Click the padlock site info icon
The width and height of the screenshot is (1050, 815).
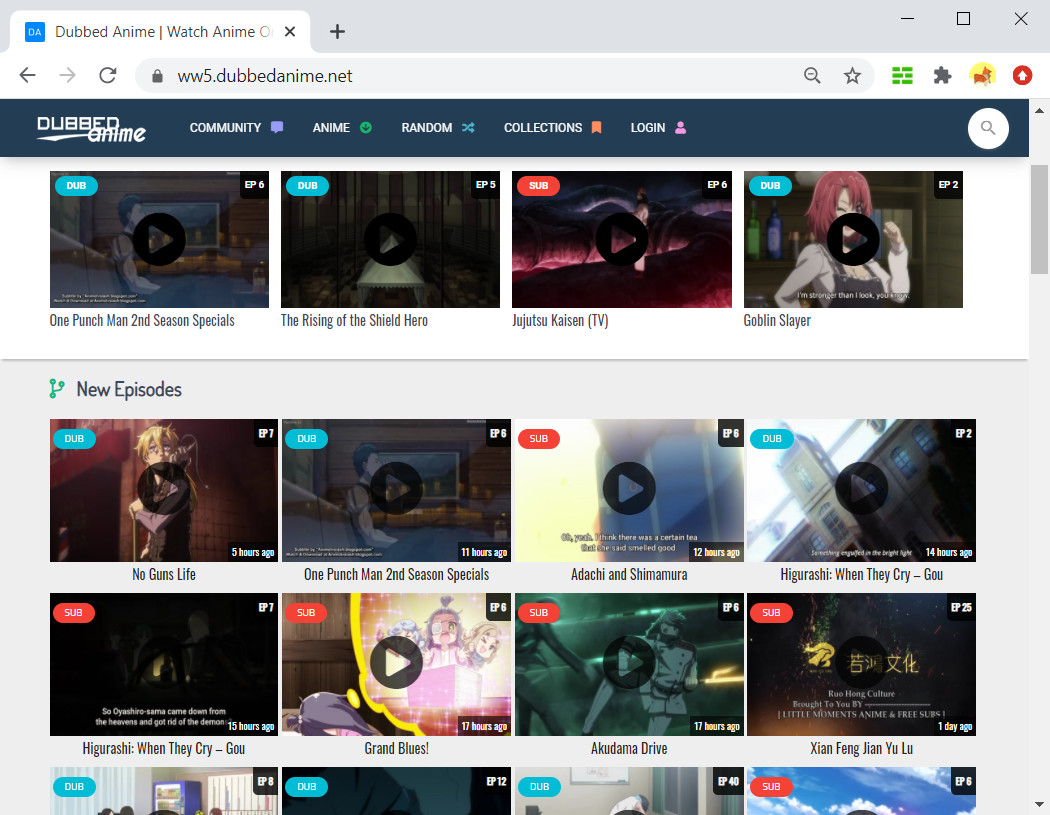157,76
